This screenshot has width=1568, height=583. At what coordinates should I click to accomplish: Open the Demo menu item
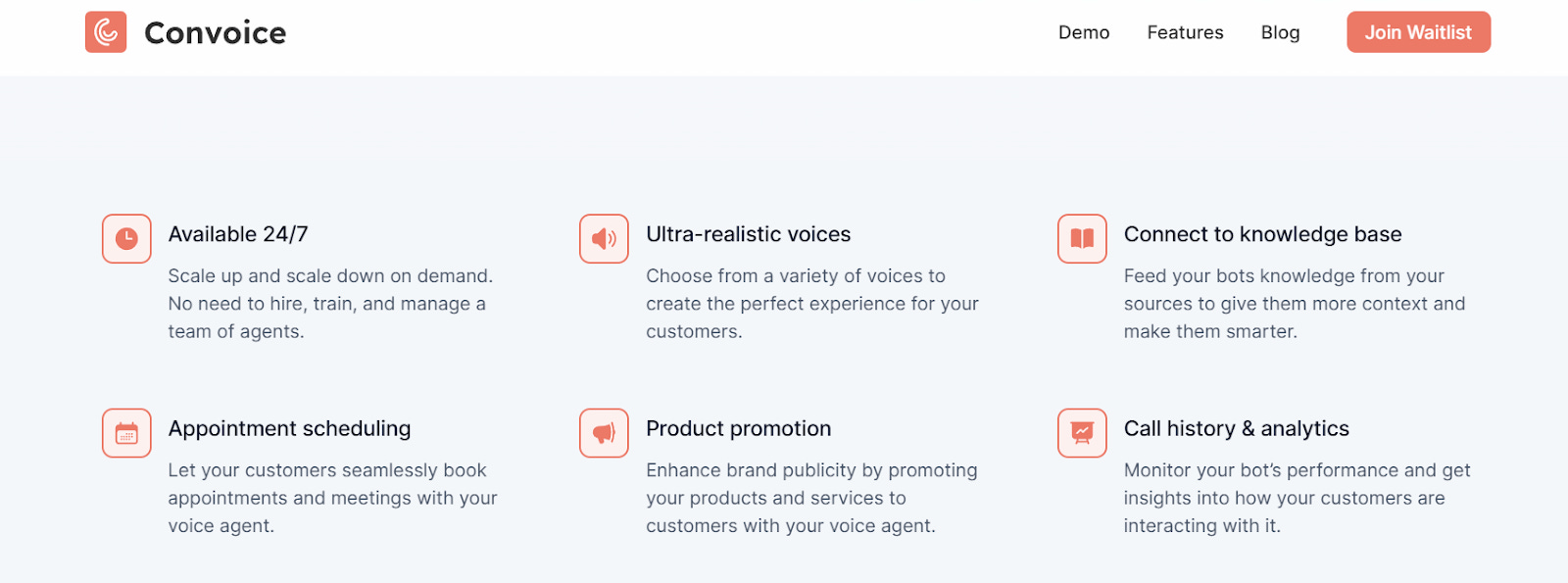(x=1084, y=32)
